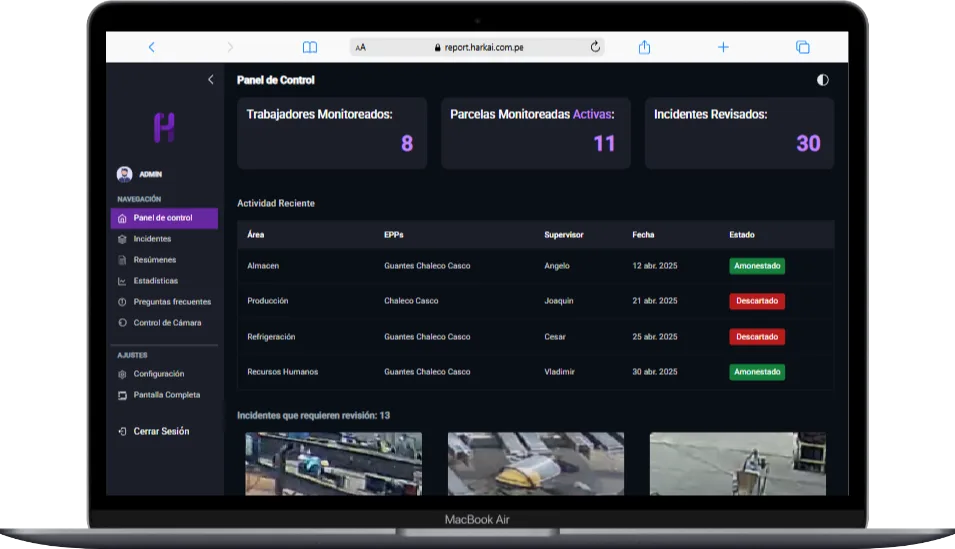Click the gear icon beside Configuración
This screenshot has width=955, height=549.
coord(122,374)
